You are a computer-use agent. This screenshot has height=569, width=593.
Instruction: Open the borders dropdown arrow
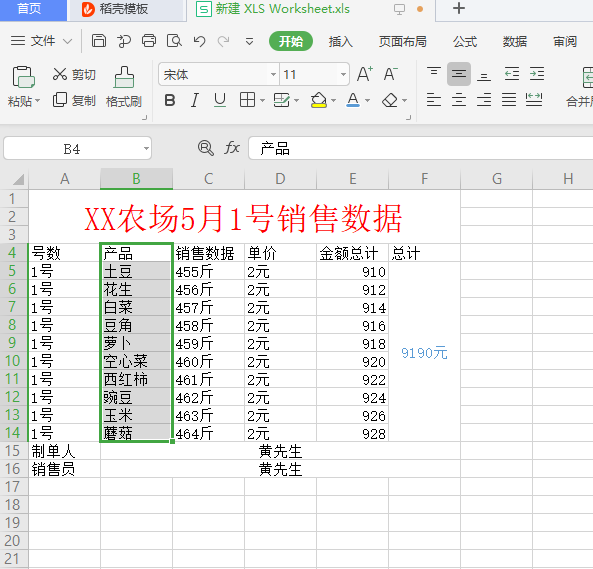point(262,101)
